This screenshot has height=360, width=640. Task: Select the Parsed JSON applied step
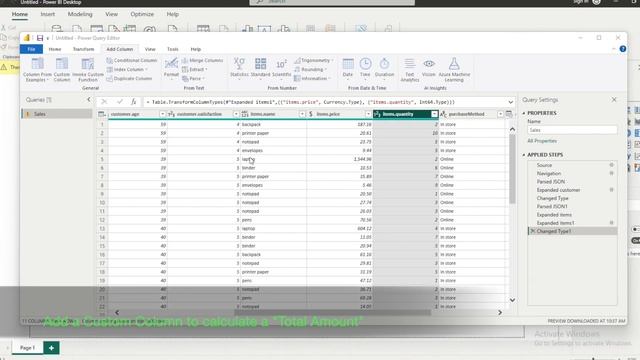tap(551, 182)
